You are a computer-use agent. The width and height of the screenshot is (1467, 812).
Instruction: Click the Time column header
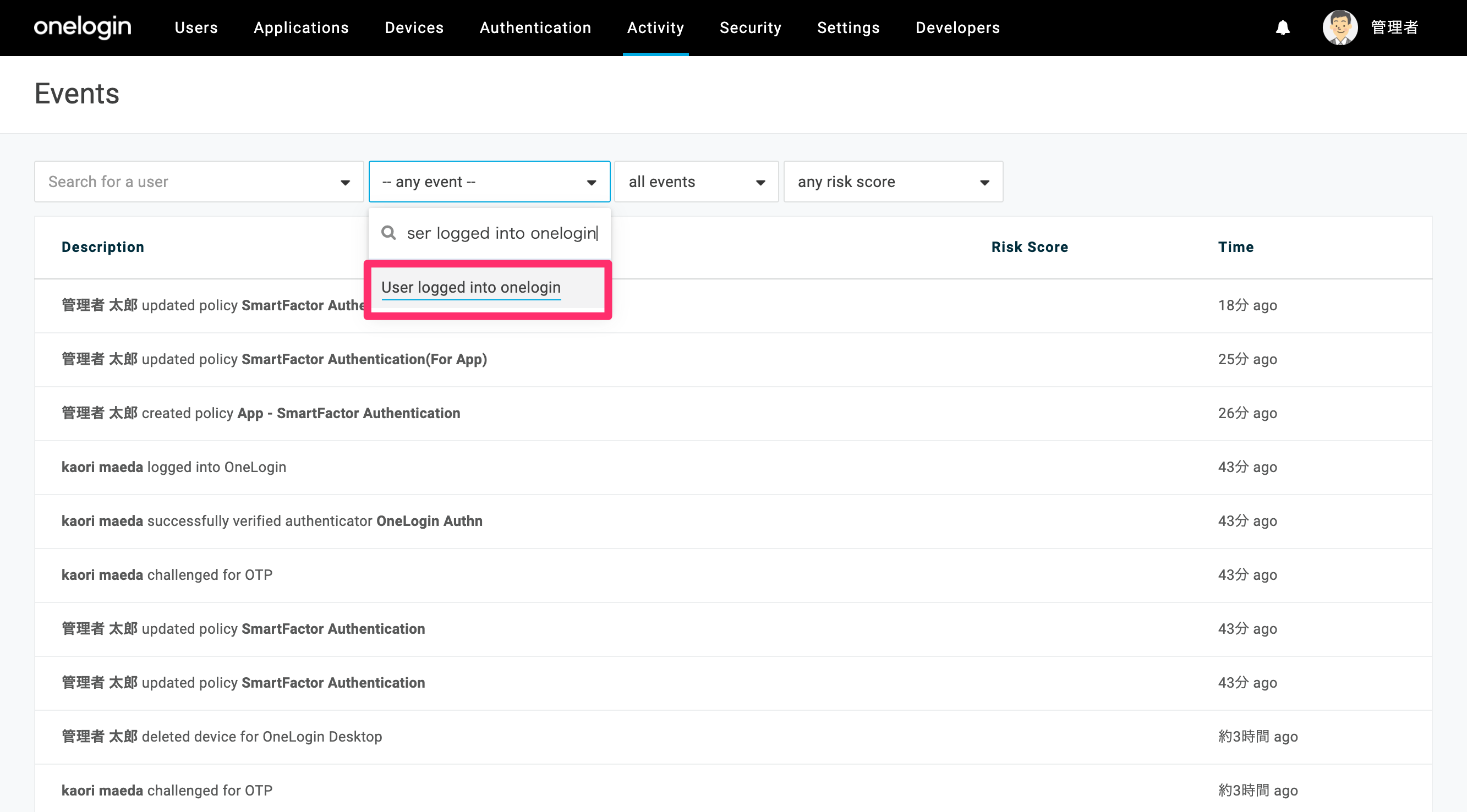[1236, 247]
